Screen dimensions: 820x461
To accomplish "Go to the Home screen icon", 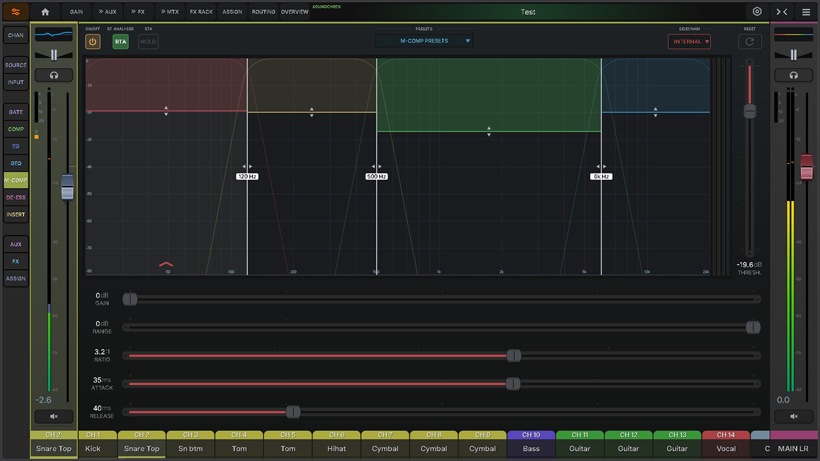I will point(45,11).
